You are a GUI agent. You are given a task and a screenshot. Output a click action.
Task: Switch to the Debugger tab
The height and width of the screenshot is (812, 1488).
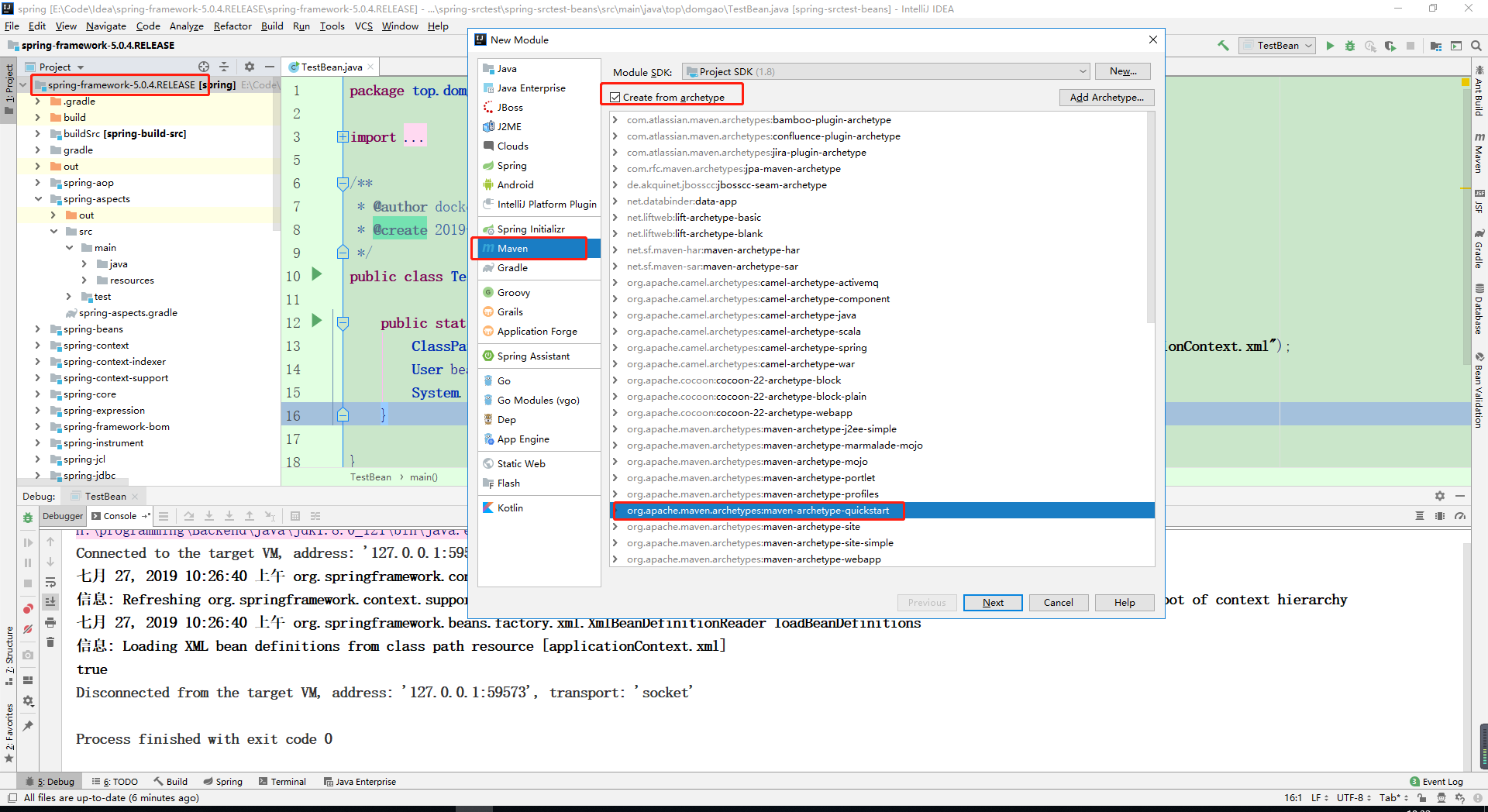pyautogui.click(x=63, y=516)
